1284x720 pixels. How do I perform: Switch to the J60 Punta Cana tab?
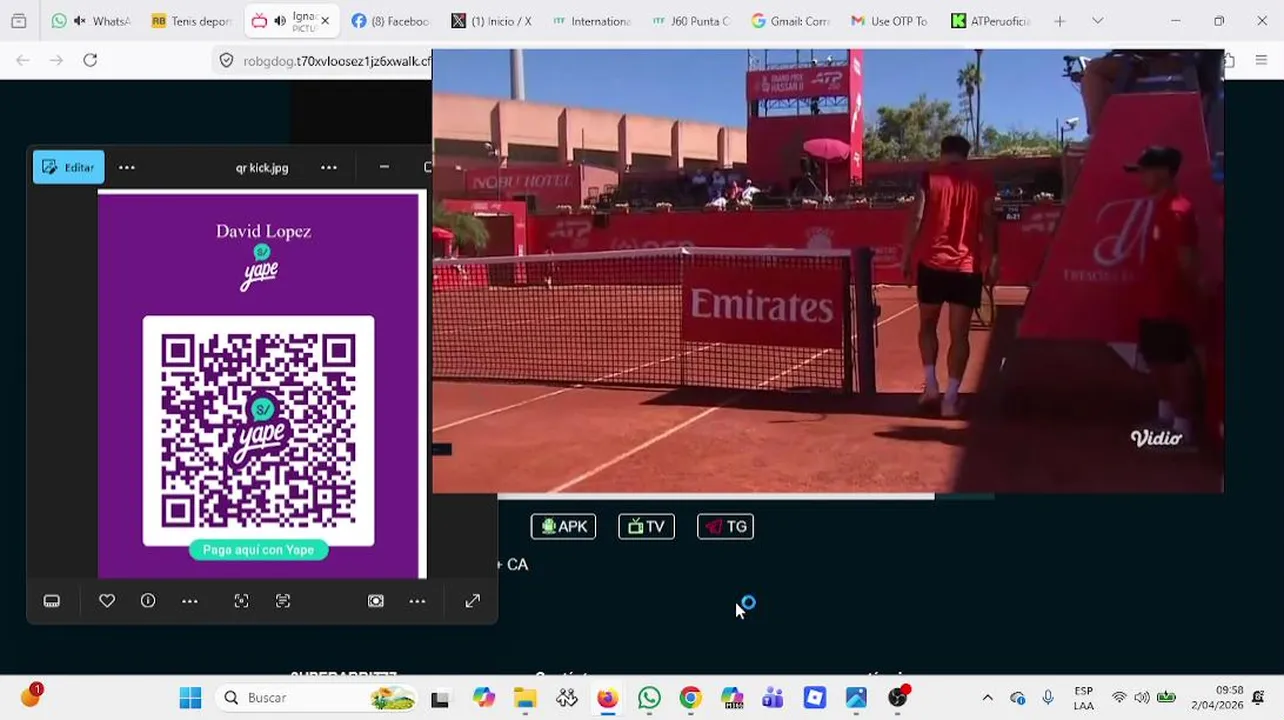tap(690, 21)
